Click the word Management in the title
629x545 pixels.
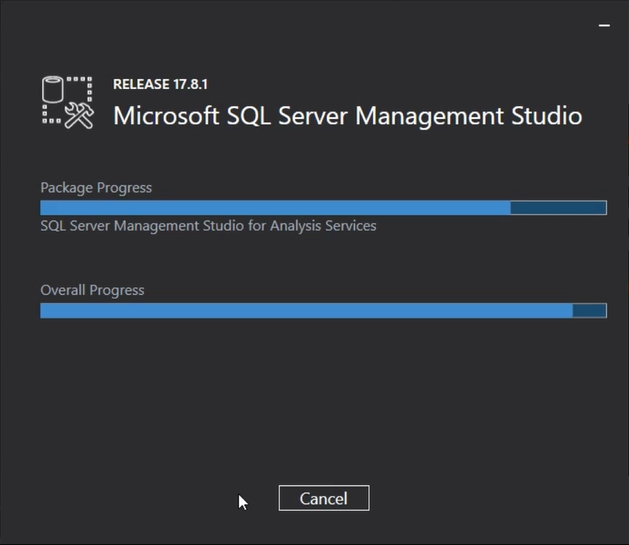[433, 115]
